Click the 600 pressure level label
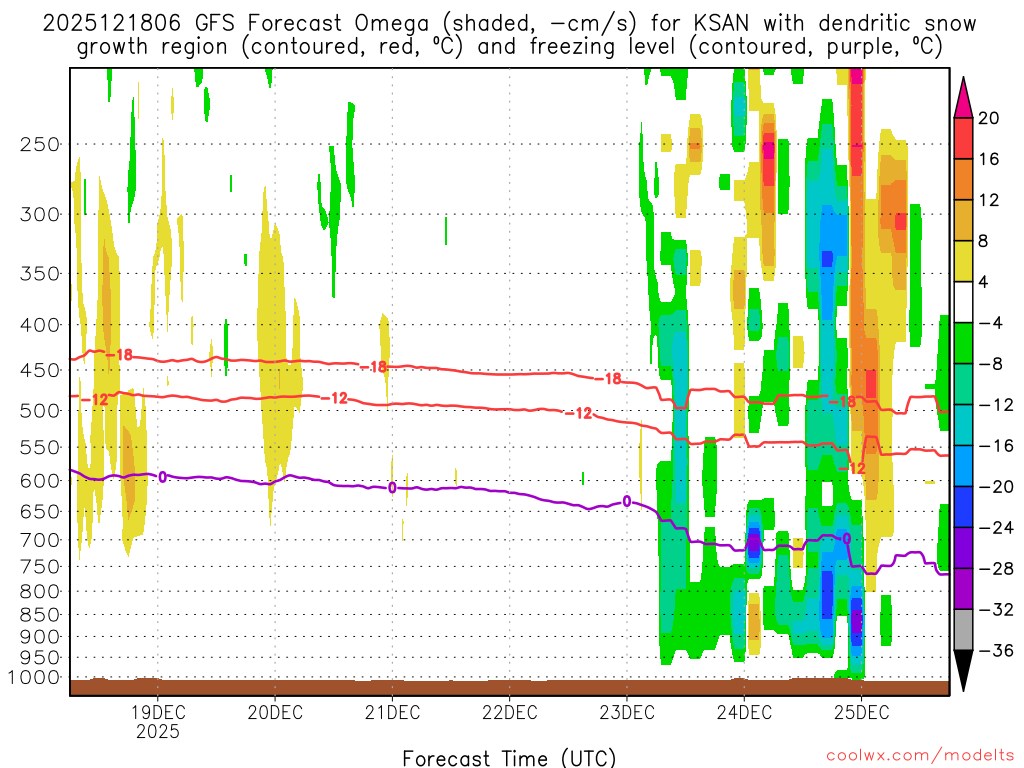The height and width of the screenshot is (768, 1024). click(x=40, y=481)
